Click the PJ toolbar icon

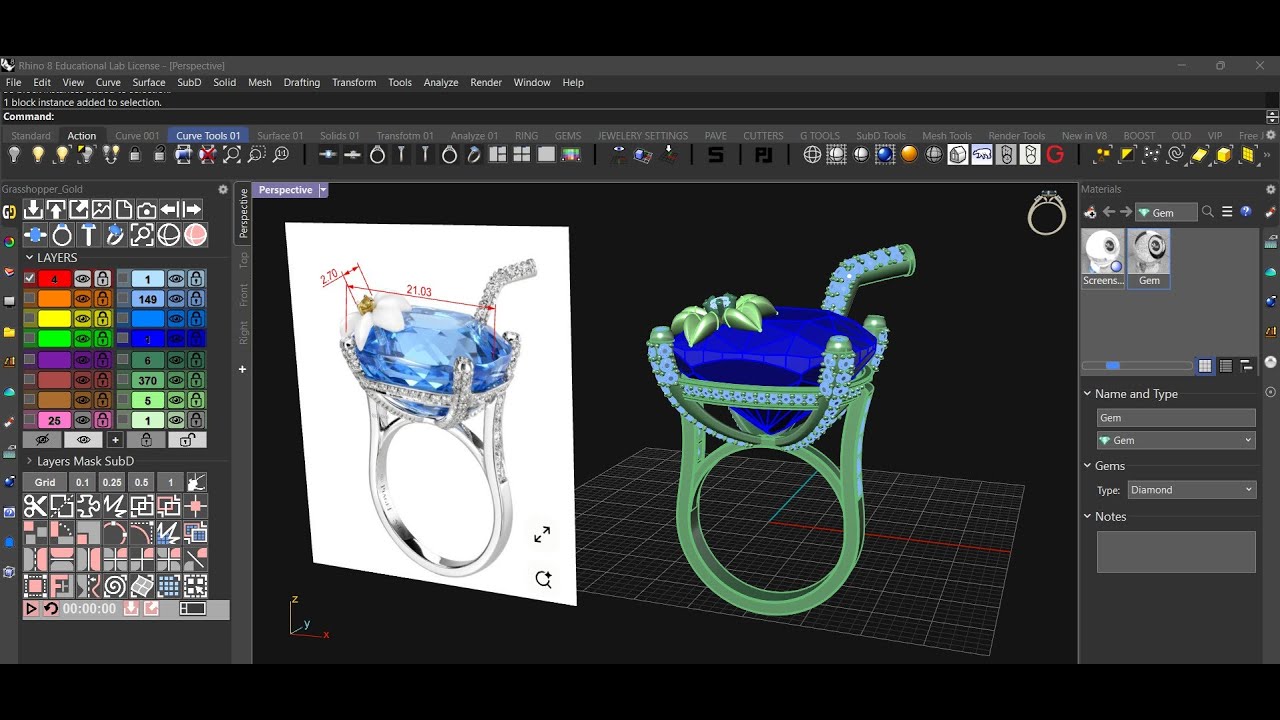[763, 155]
